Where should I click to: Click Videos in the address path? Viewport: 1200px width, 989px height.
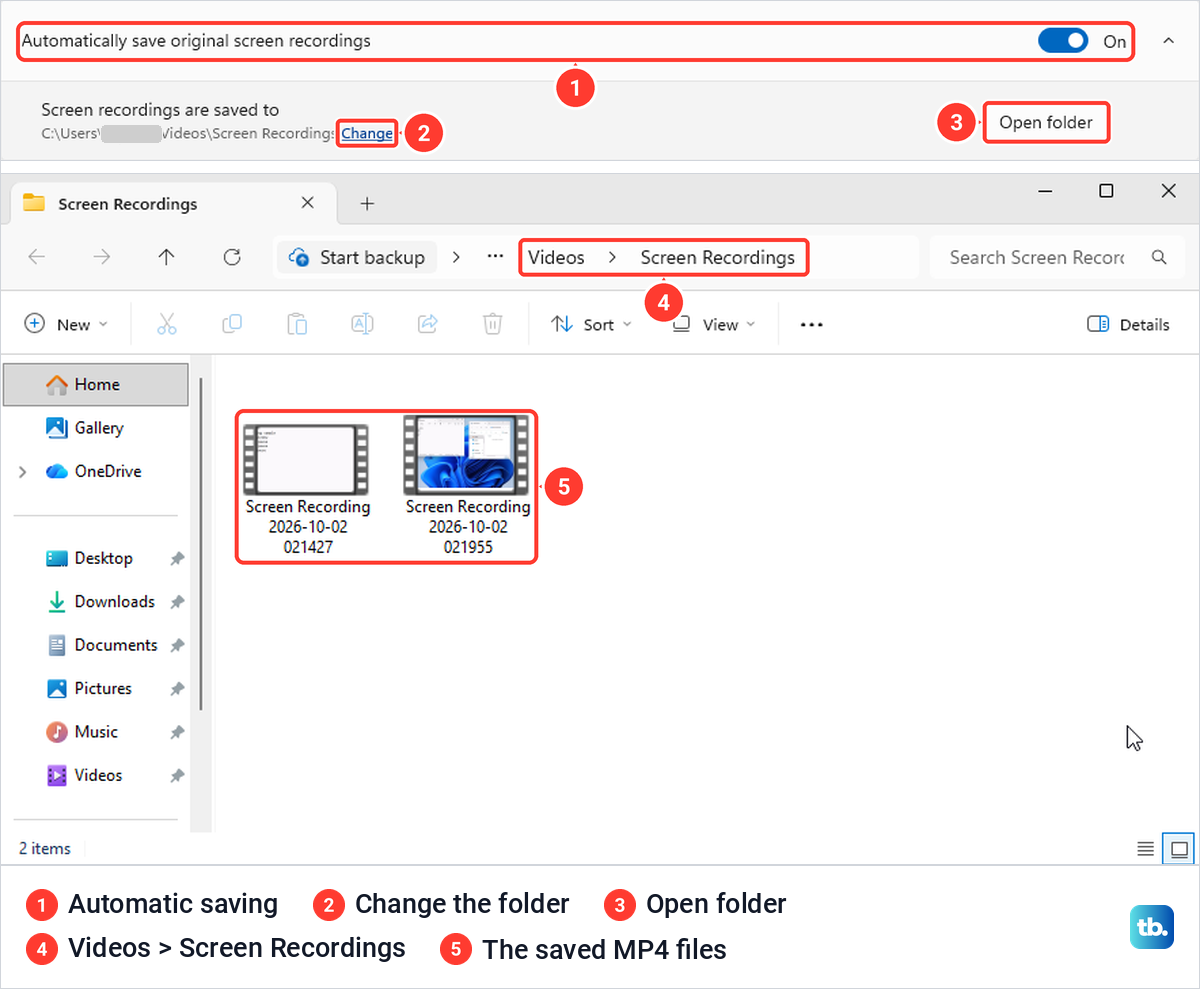point(556,257)
